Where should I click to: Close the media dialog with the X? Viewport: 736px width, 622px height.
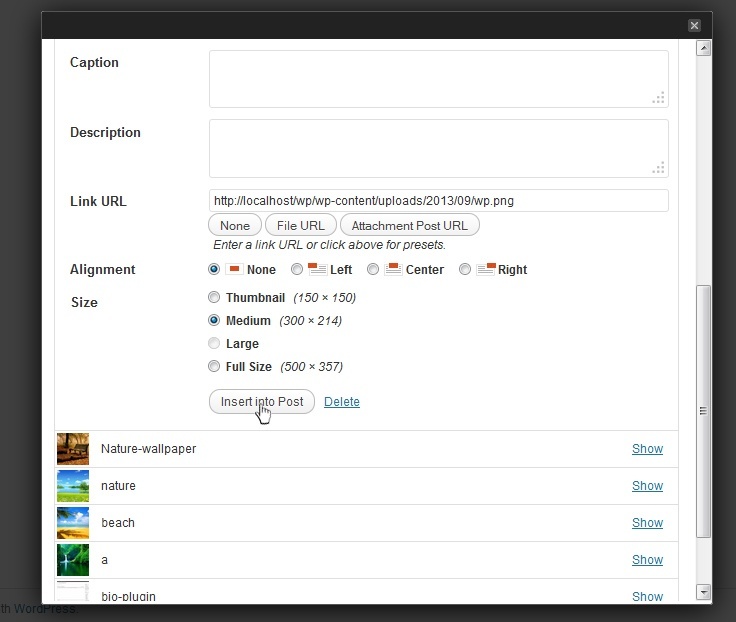[x=694, y=25]
